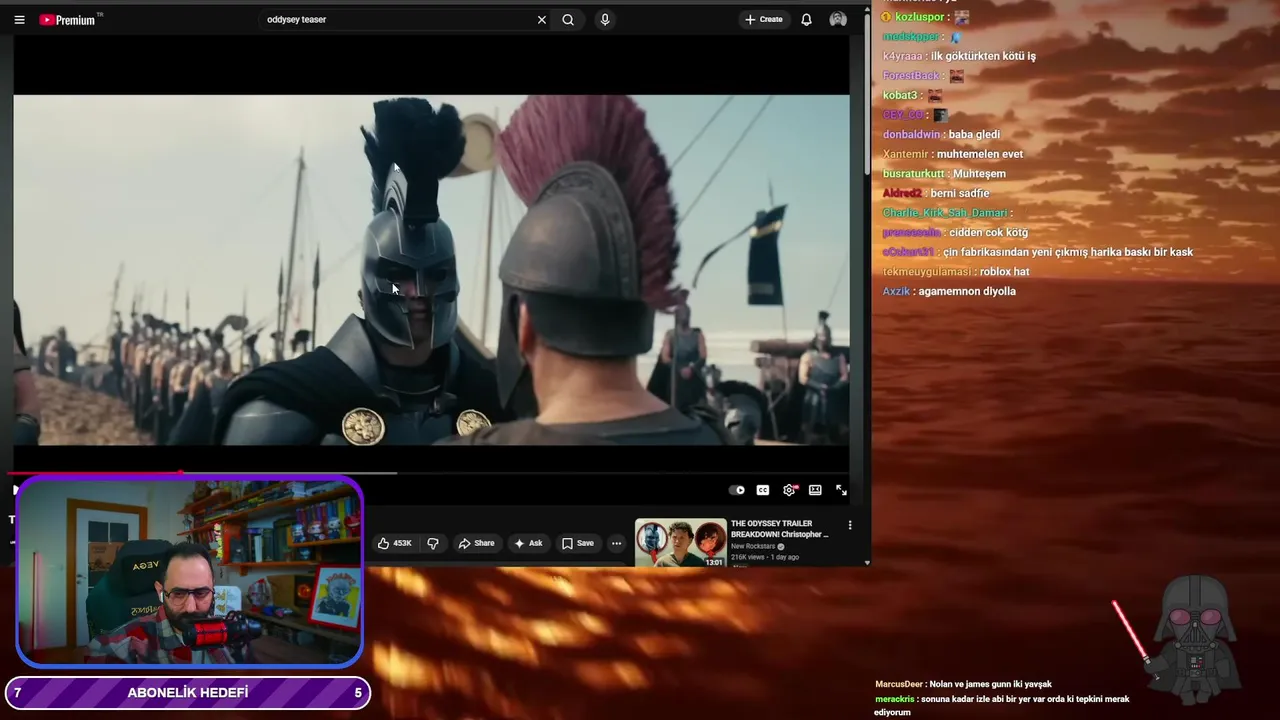This screenshot has width=1280, height=720.
Task: Click '216K views' text on suggested video
Action: [749, 557]
